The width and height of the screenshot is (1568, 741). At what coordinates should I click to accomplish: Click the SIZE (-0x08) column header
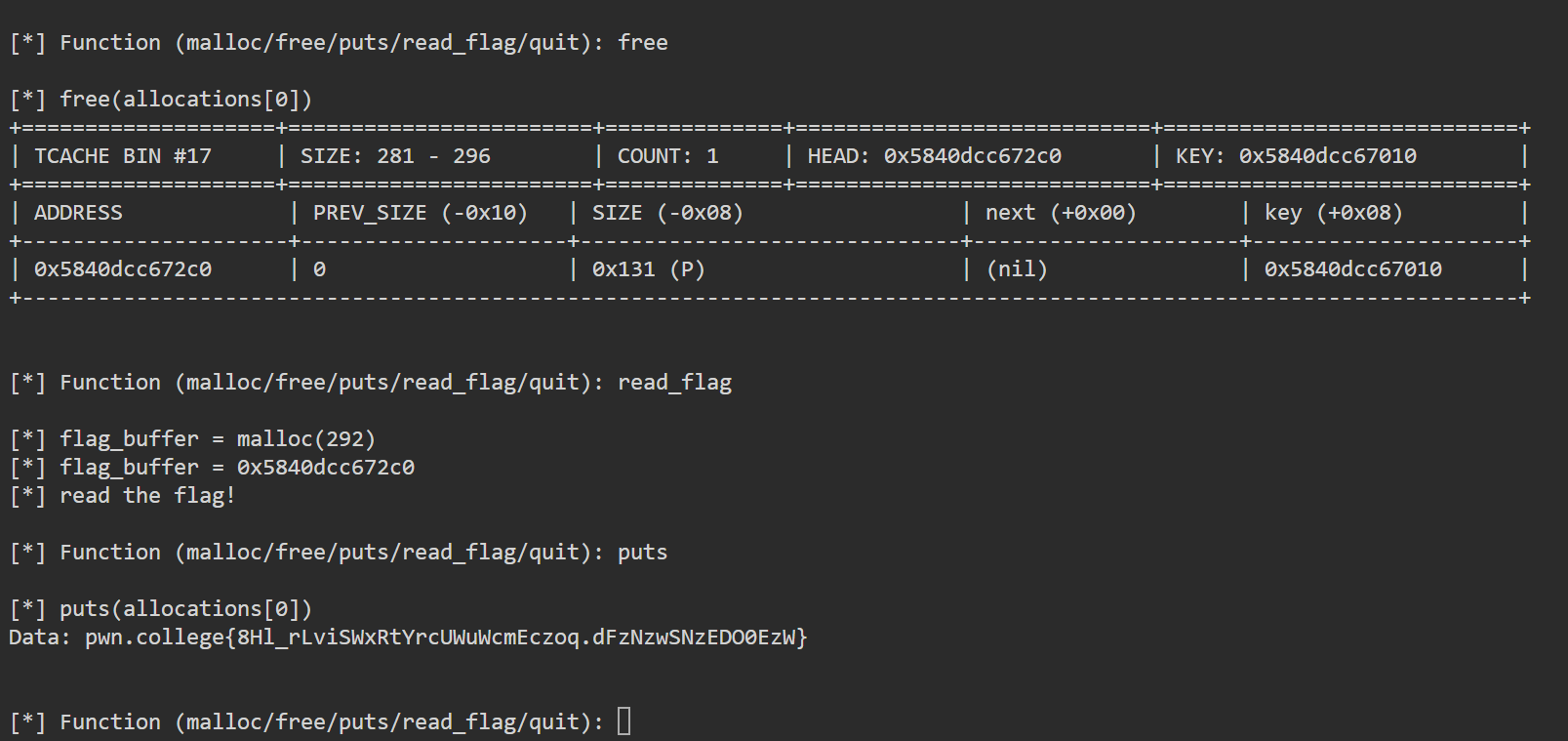click(x=667, y=213)
